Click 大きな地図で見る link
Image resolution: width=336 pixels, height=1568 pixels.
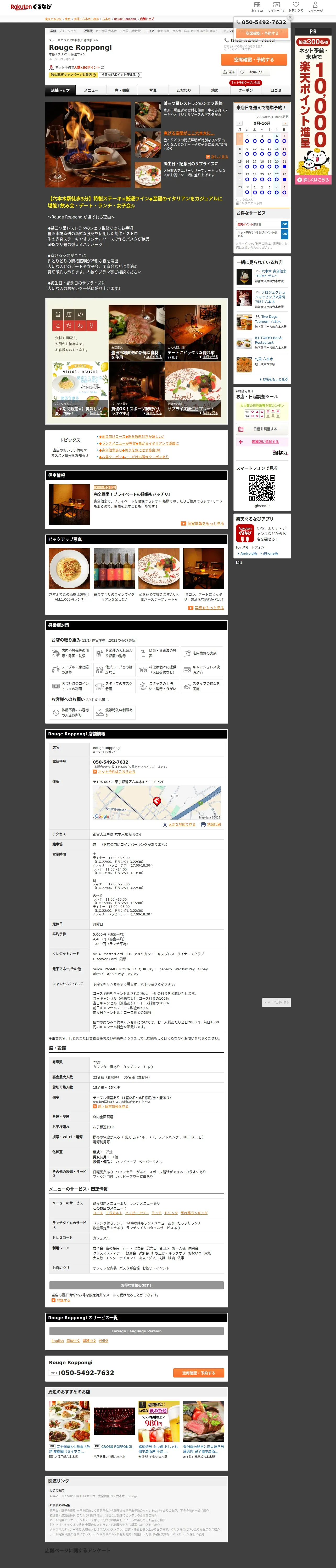pos(182,824)
